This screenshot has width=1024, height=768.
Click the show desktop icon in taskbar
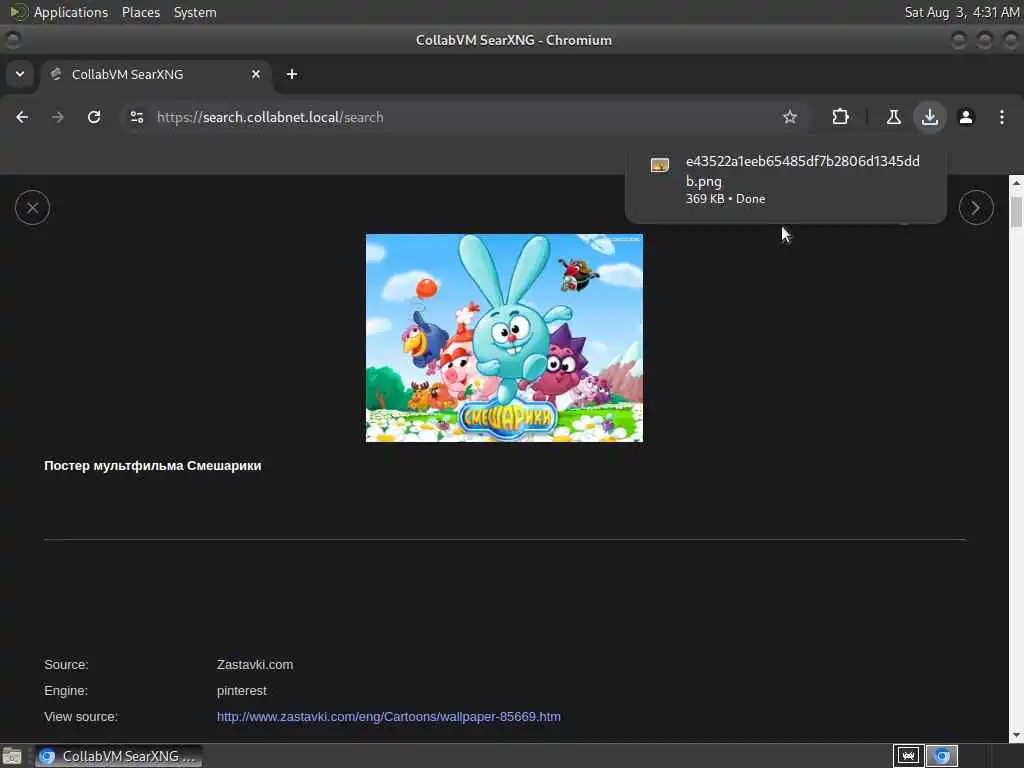[12, 756]
